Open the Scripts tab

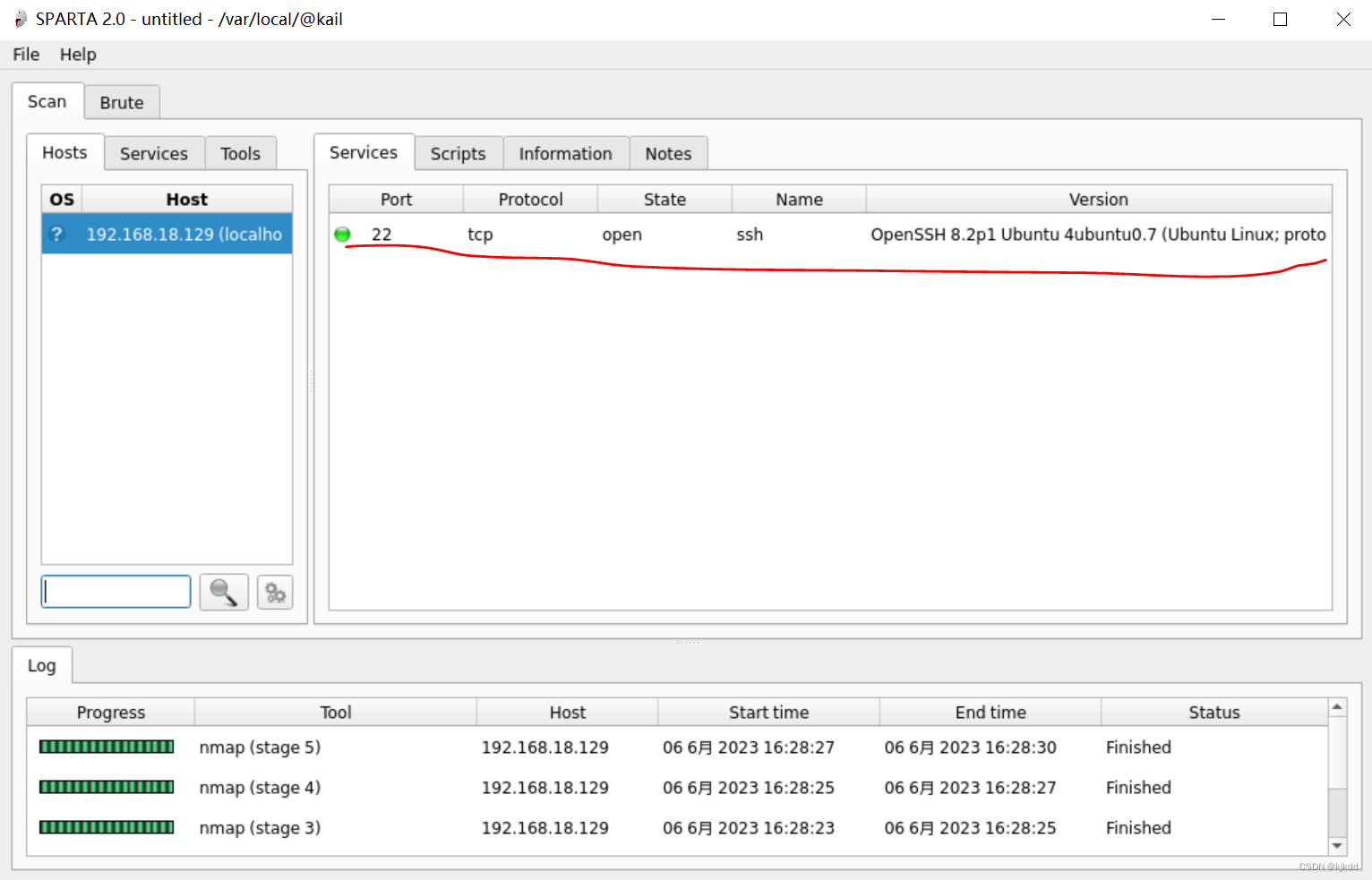click(x=459, y=153)
